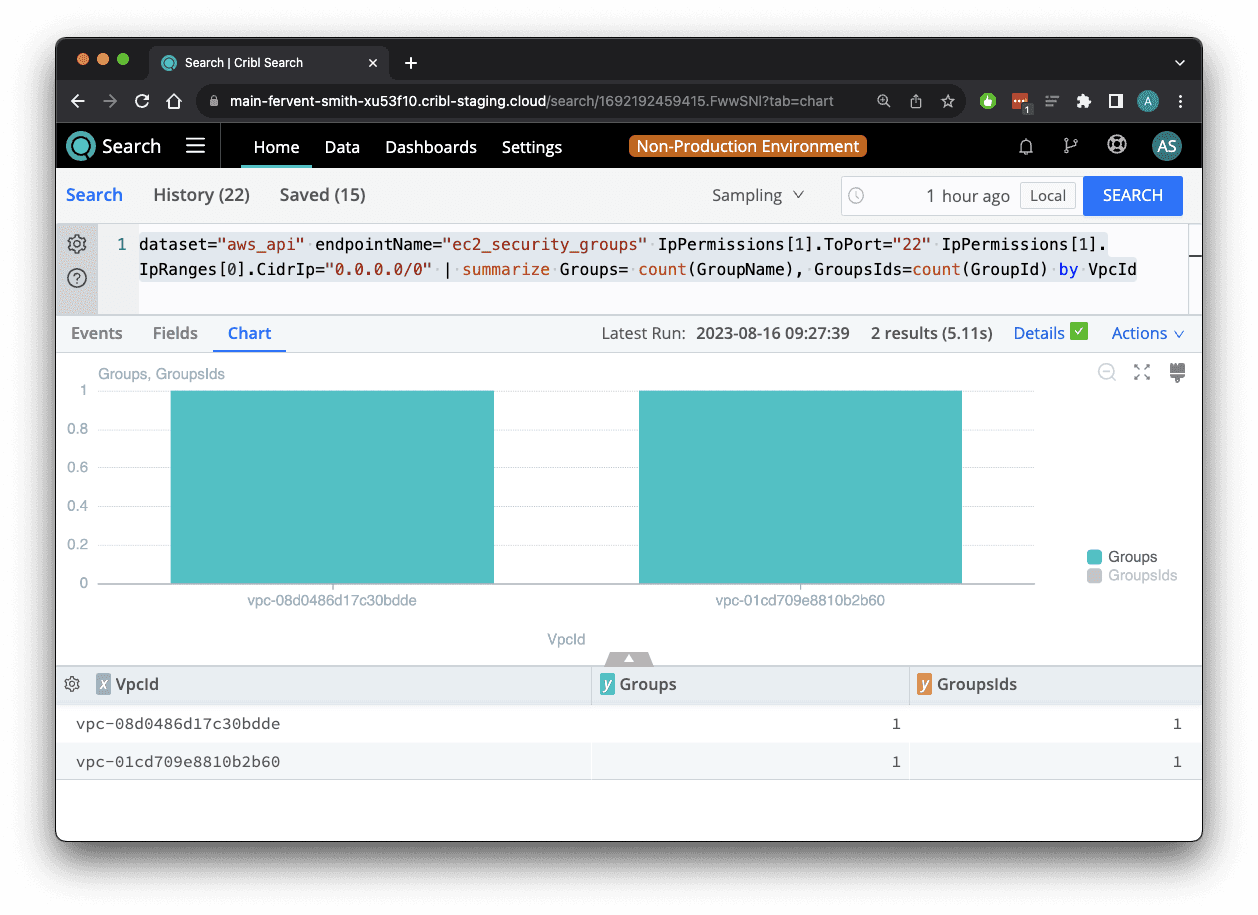Click the help lifebuoy icon
The image size is (1258, 915).
(1116, 146)
